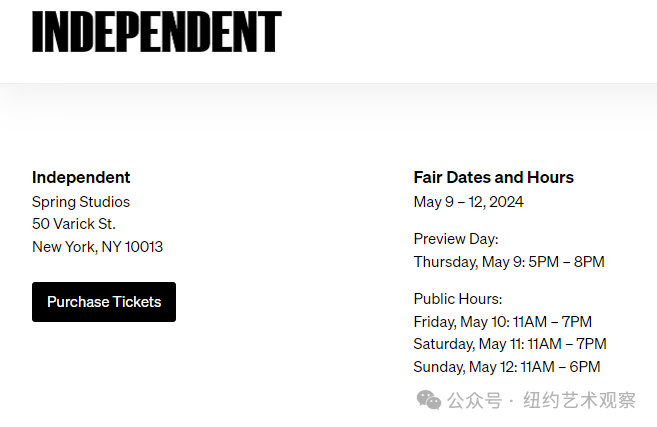Click the 公众号 watermark text
Image resolution: width=657 pixels, height=427 pixels.
pyautogui.click(x=474, y=401)
